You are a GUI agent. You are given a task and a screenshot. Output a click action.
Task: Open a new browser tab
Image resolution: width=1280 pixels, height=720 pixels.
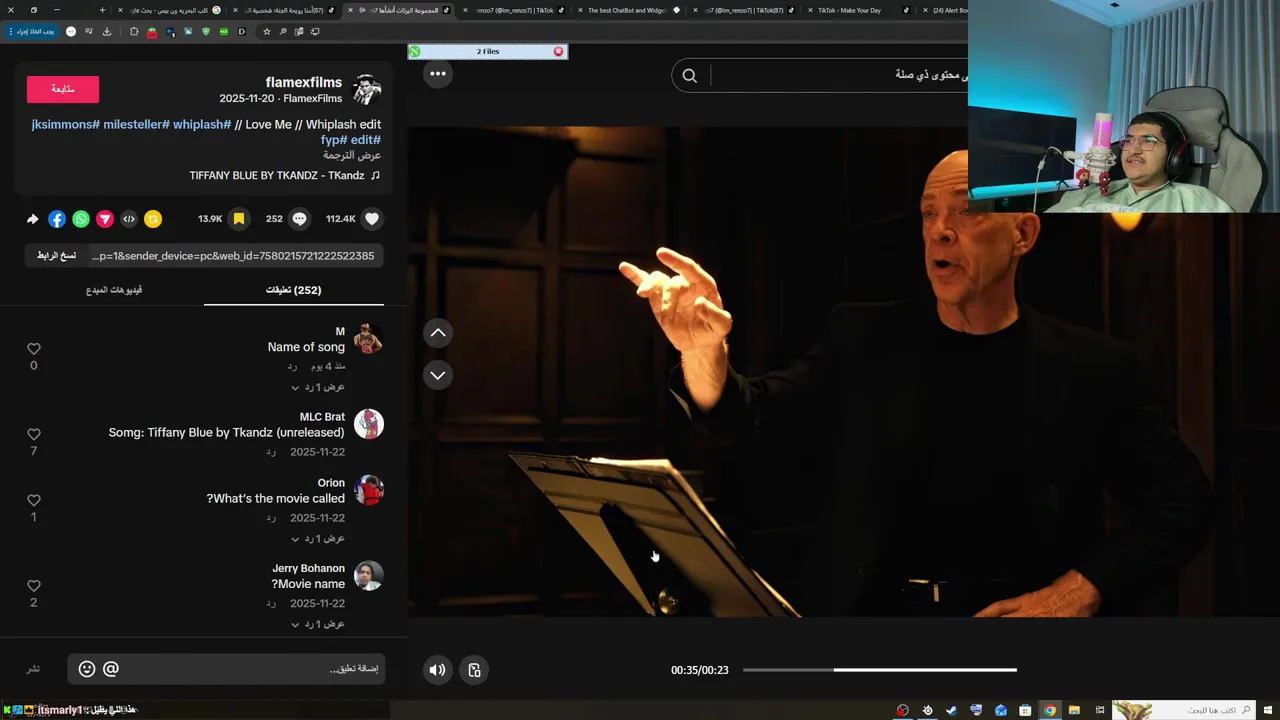click(102, 10)
